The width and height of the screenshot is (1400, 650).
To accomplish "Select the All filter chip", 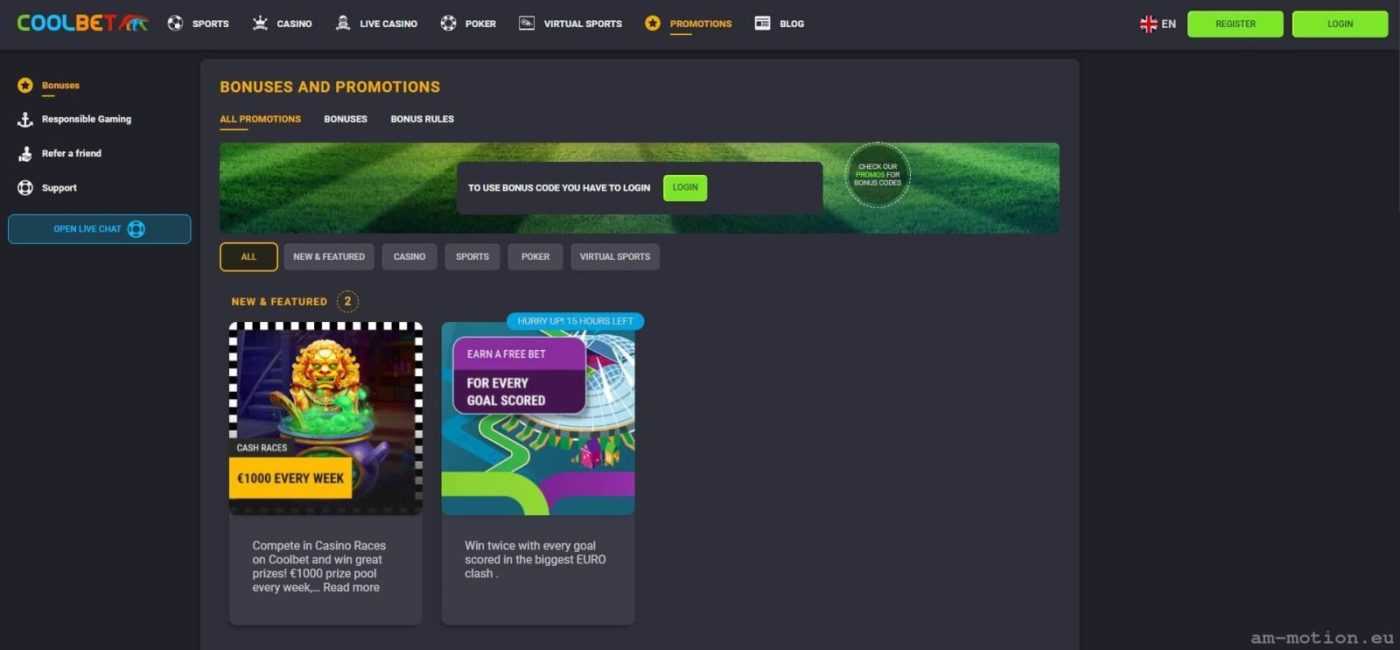I will click(x=249, y=257).
